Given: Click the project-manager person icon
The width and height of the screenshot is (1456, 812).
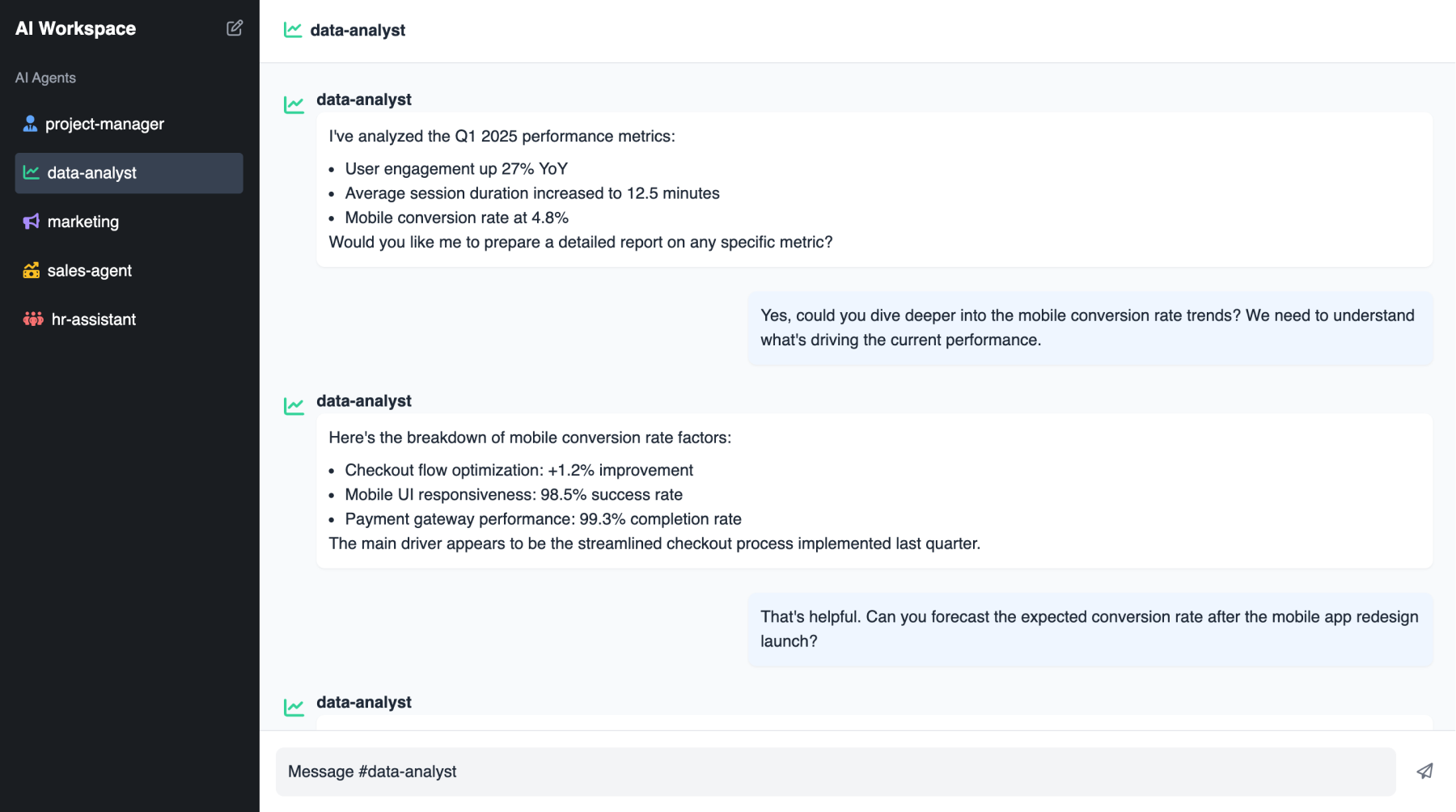Looking at the screenshot, I should pyautogui.click(x=30, y=124).
